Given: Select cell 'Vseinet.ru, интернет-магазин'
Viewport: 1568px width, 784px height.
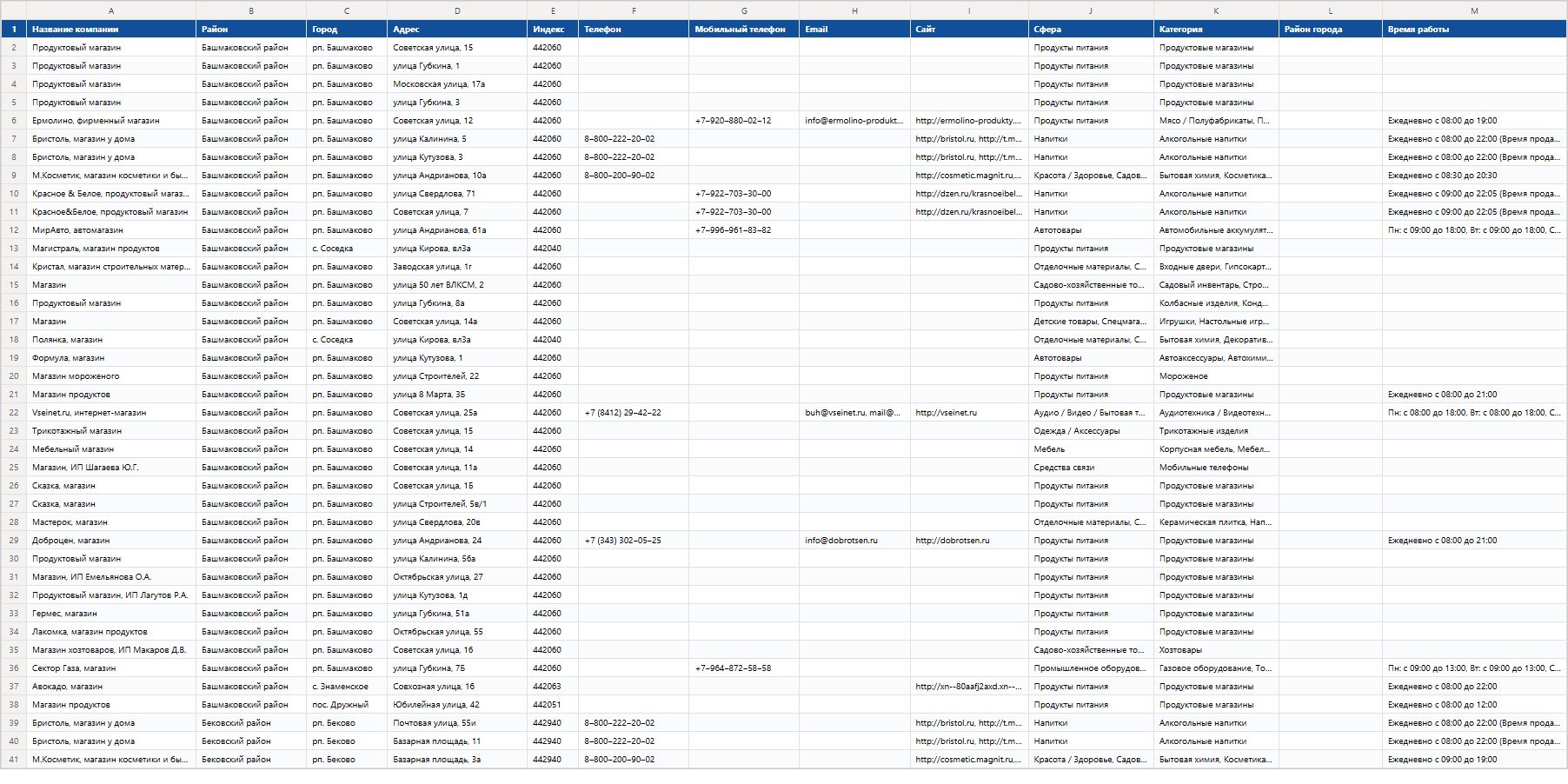Looking at the screenshot, I should pos(111,413).
